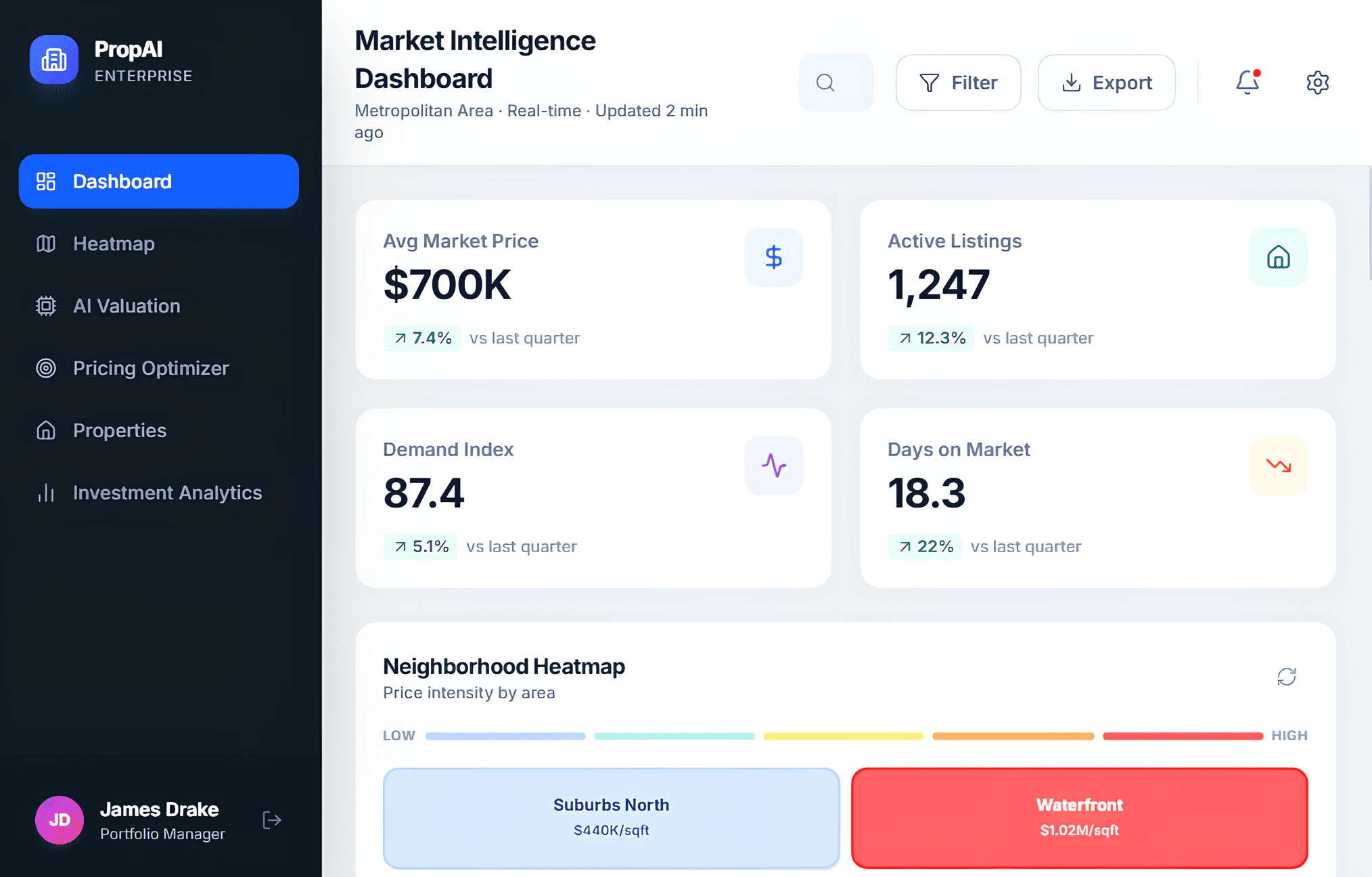Click the Market Intelligence Dashboard title
The image size is (1372, 877).
tap(475, 60)
